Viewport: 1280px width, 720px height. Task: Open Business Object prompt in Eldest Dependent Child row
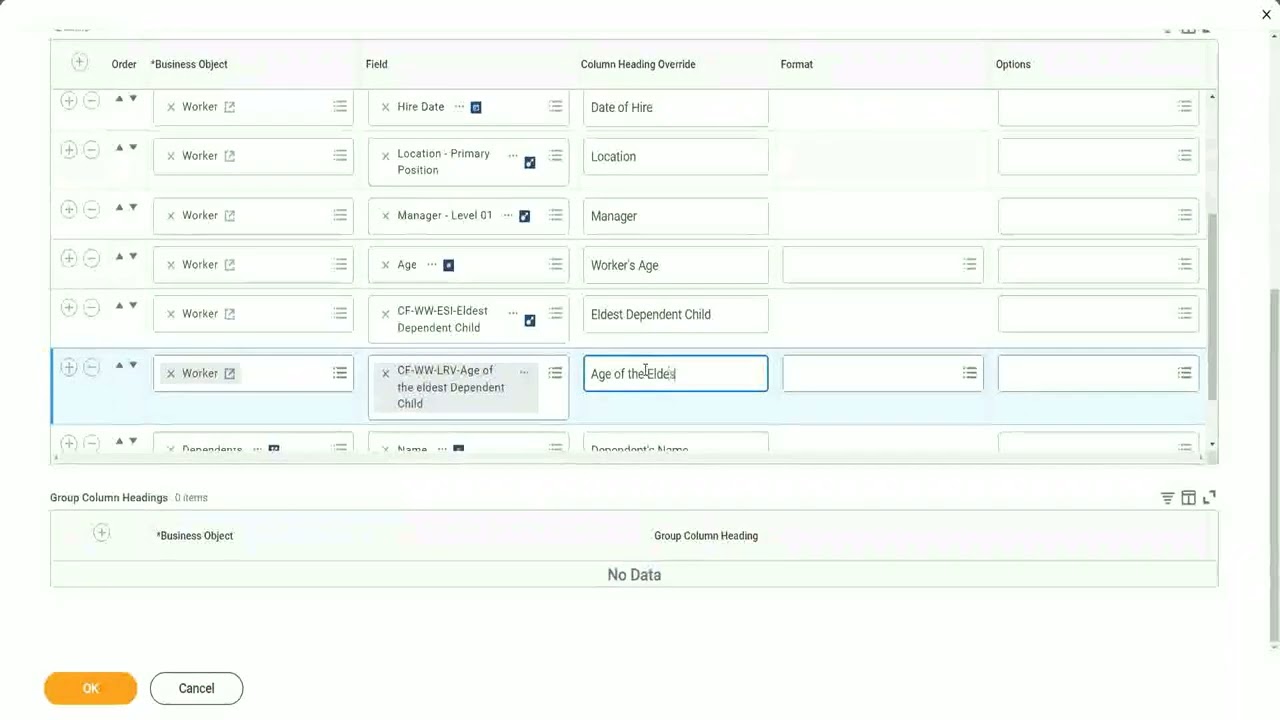coord(340,313)
